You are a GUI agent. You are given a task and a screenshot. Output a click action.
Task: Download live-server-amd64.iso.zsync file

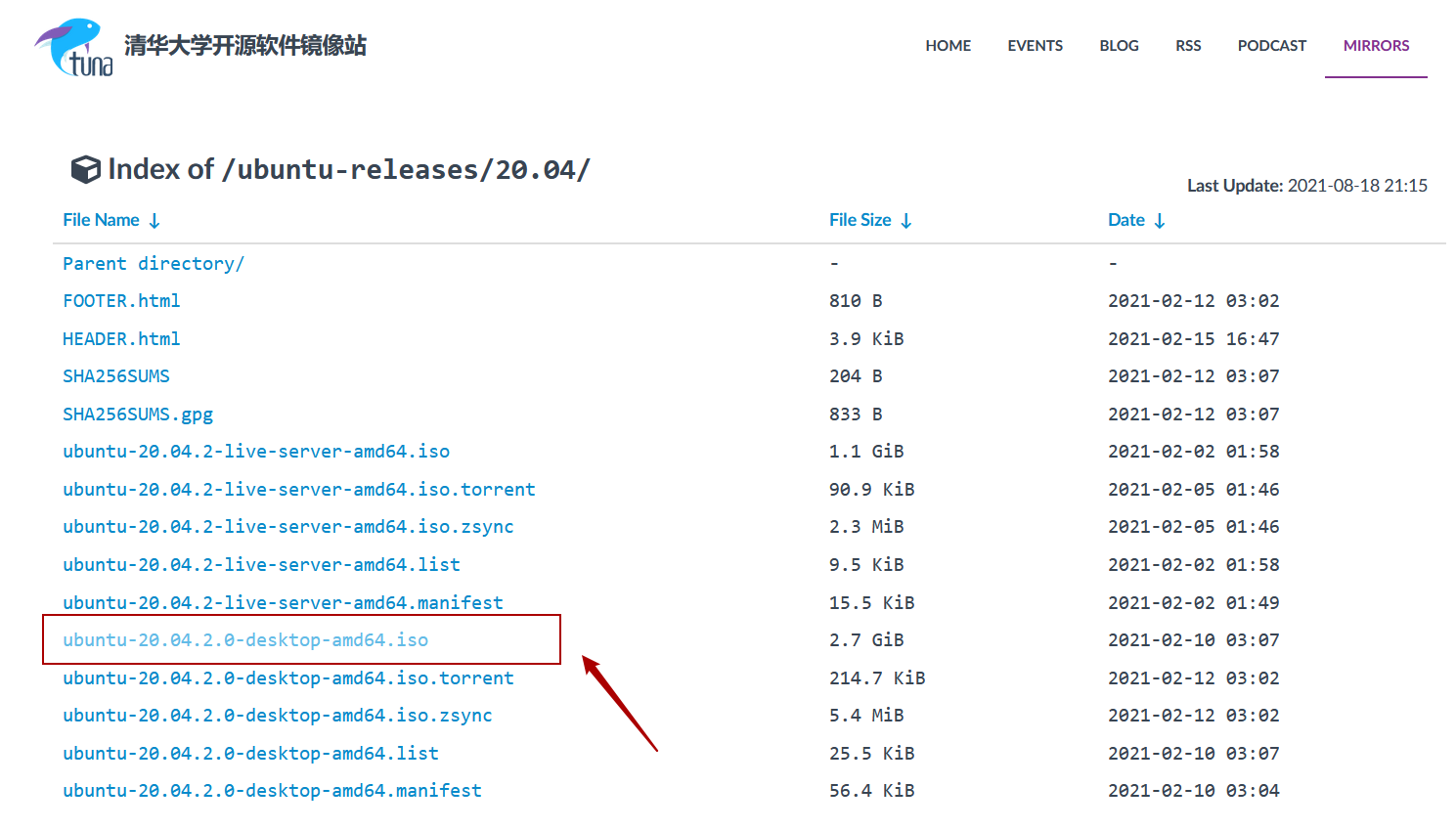click(288, 527)
